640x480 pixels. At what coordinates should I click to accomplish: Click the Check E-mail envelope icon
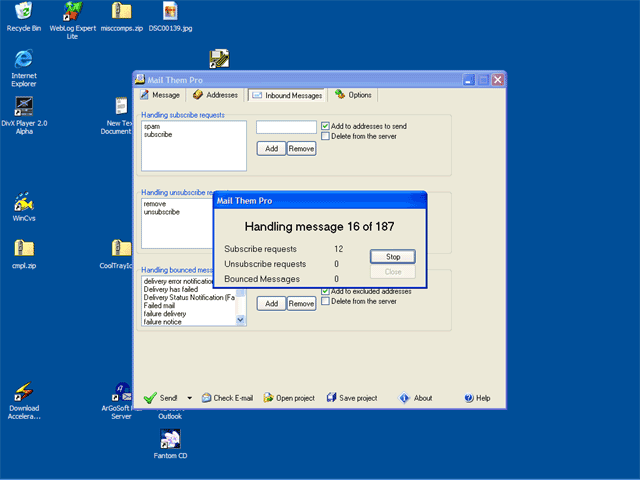point(206,398)
